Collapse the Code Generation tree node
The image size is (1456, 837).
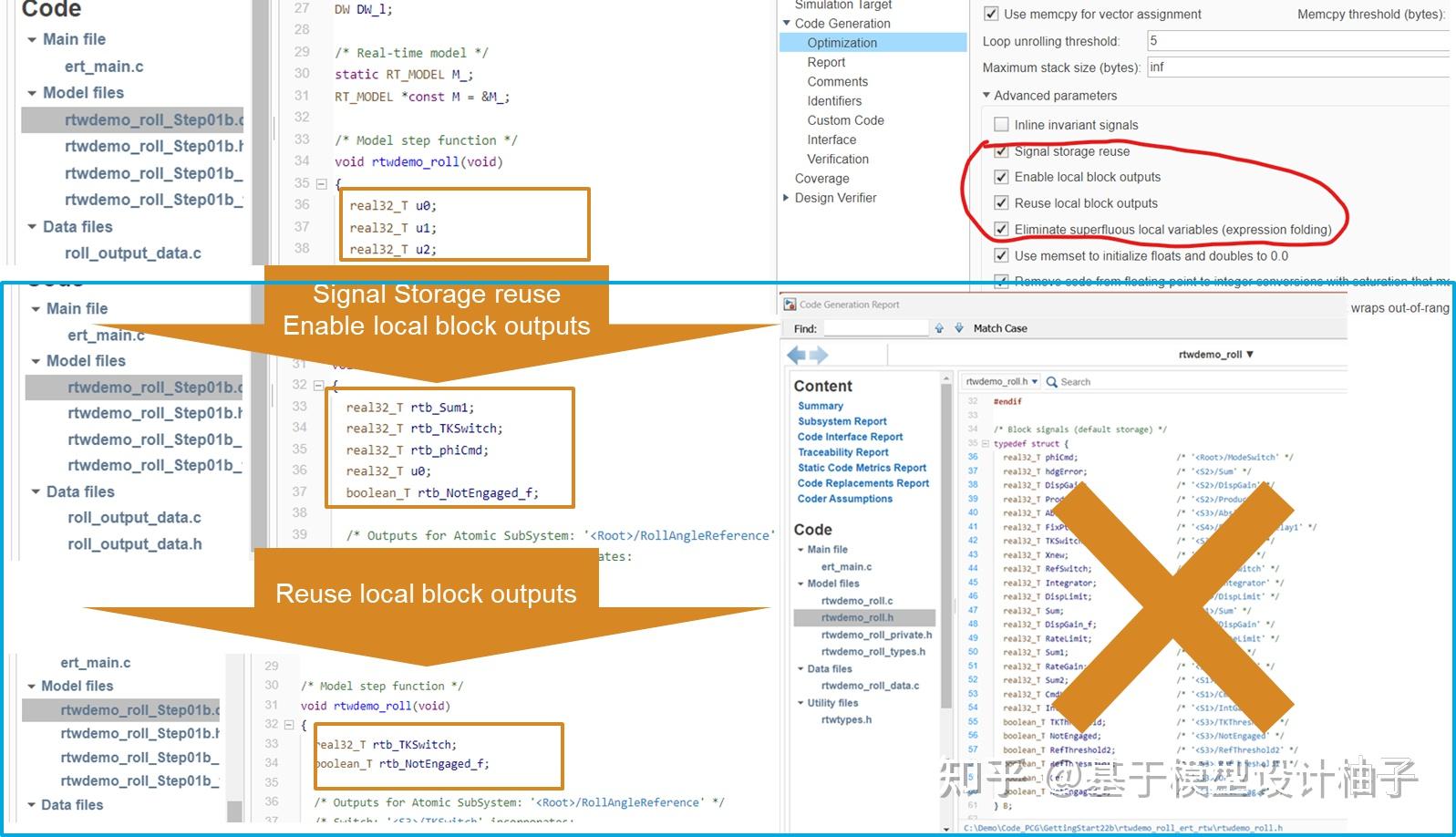click(x=787, y=23)
